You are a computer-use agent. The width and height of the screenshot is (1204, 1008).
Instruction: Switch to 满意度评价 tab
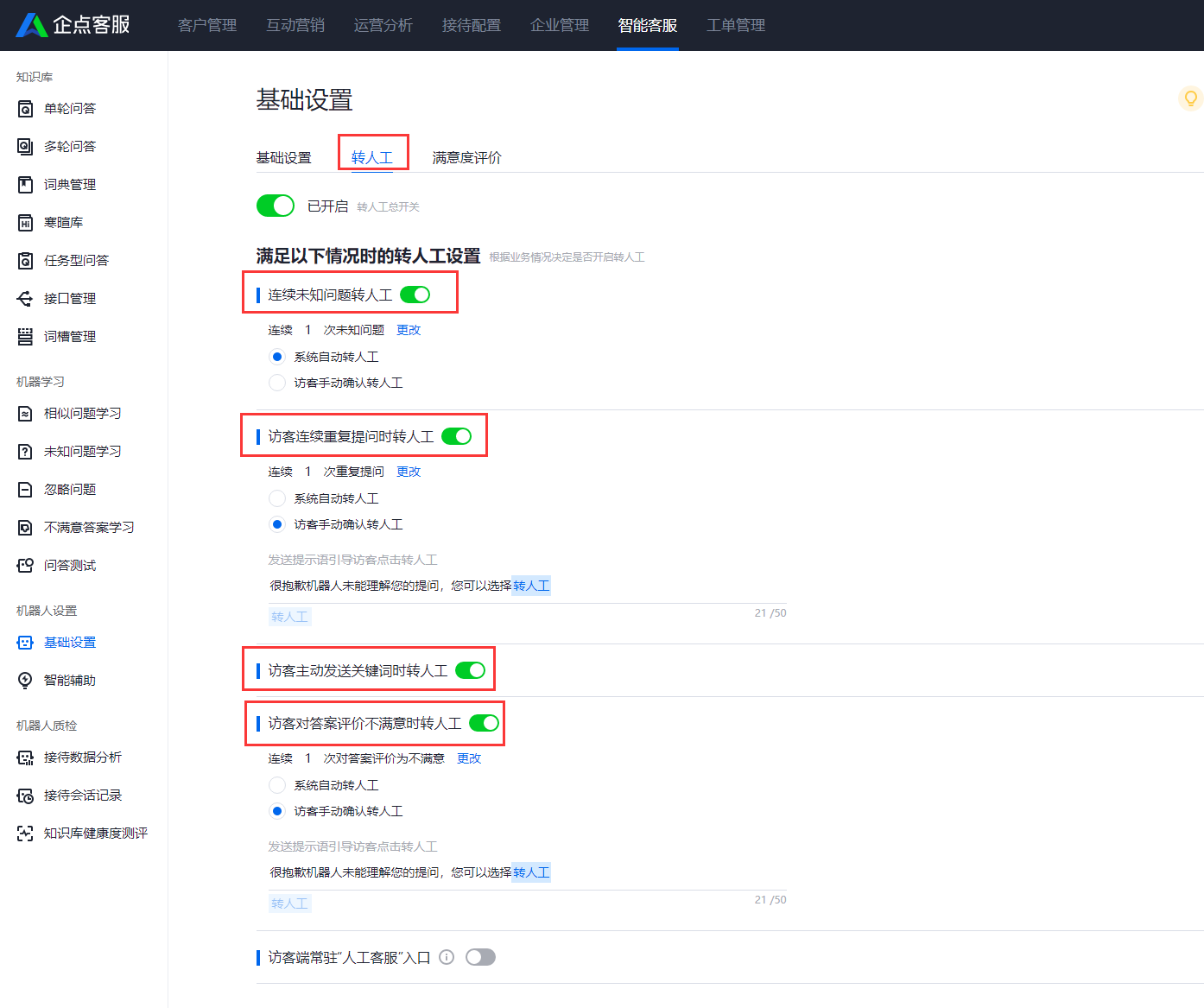click(x=467, y=157)
